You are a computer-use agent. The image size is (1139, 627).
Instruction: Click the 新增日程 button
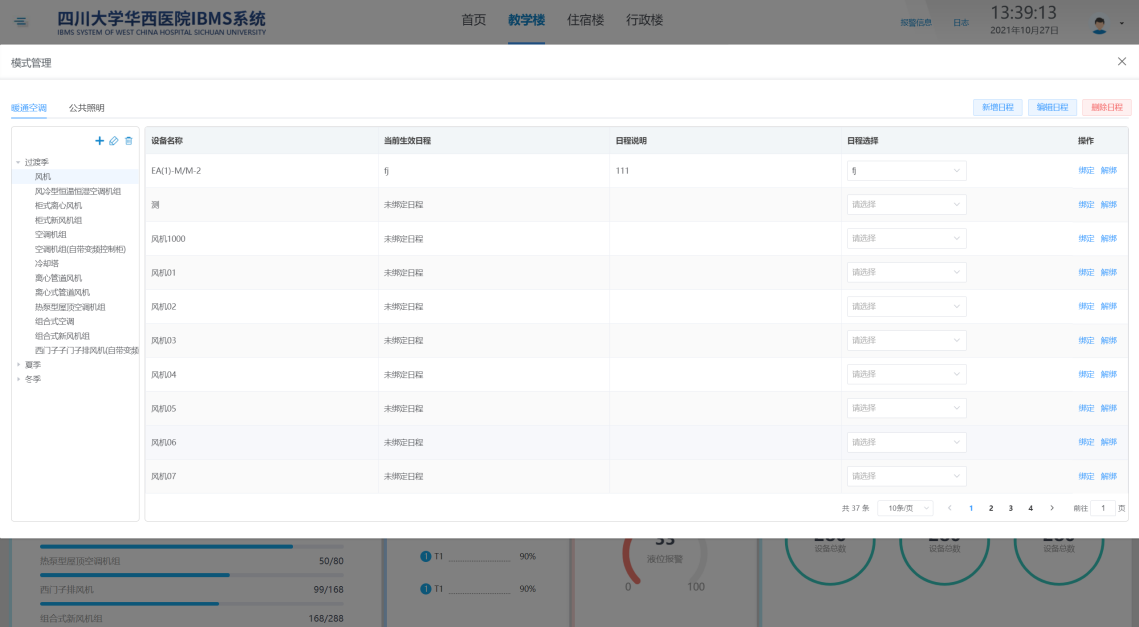(997, 107)
